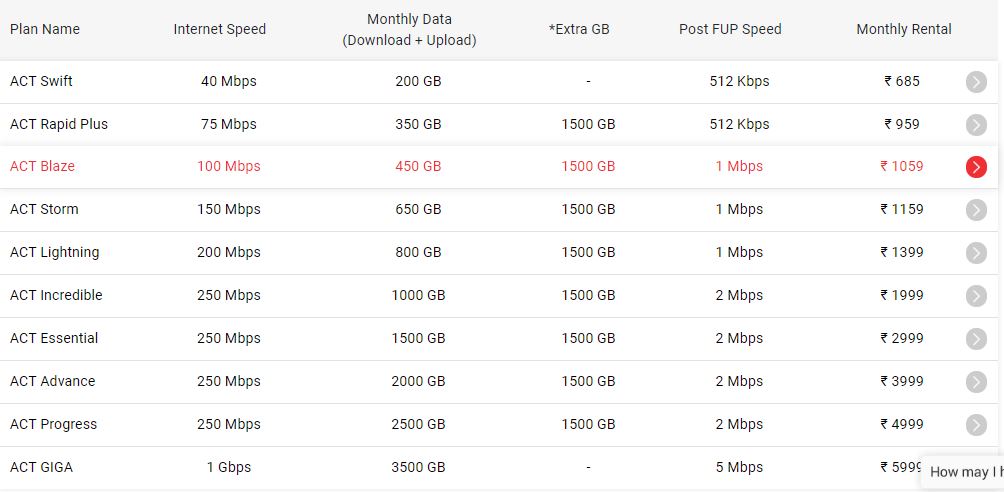Image resolution: width=1004 pixels, height=492 pixels.
Task: Open details arrow for ACT Storm
Action: (x=976, y=210)
